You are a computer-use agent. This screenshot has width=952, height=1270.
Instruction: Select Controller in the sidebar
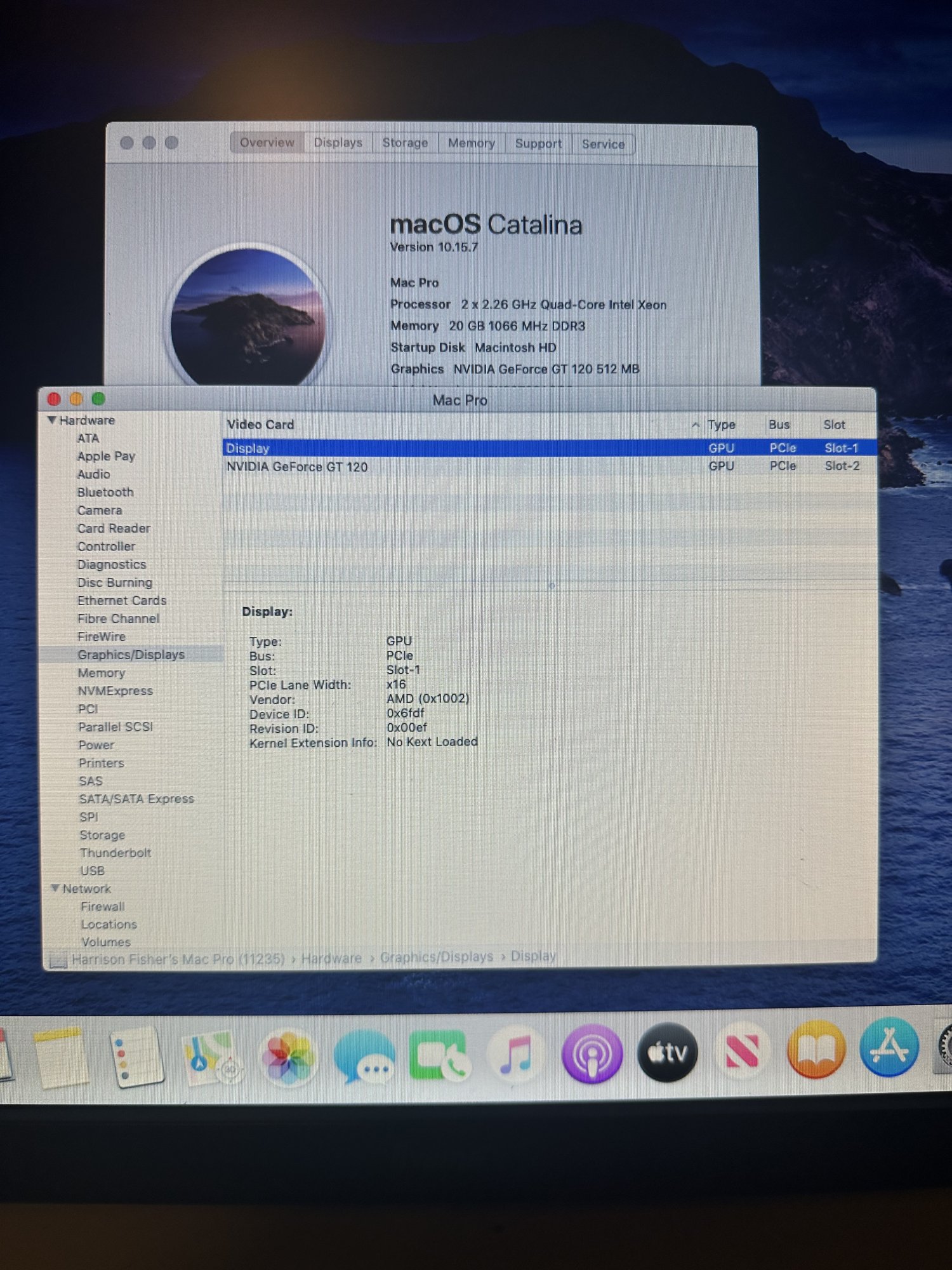tap(106, 547)
